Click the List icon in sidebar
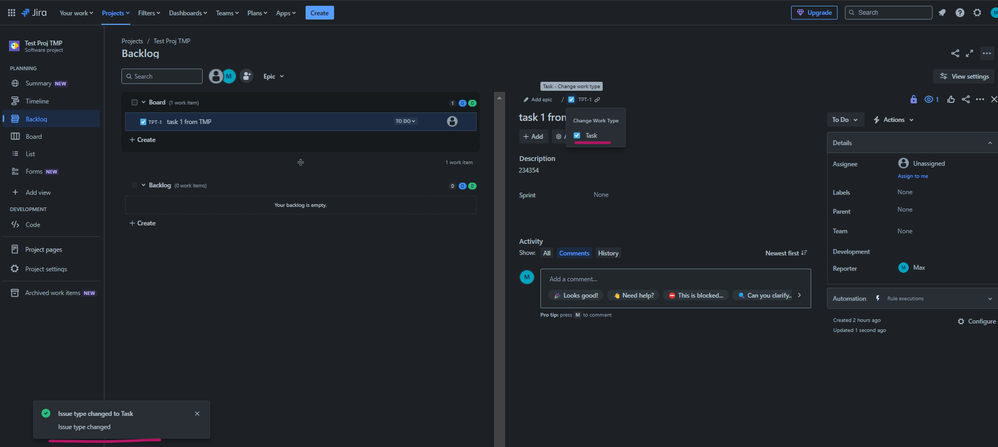Viewport: 998px width, 447px height. pos(15,154)
